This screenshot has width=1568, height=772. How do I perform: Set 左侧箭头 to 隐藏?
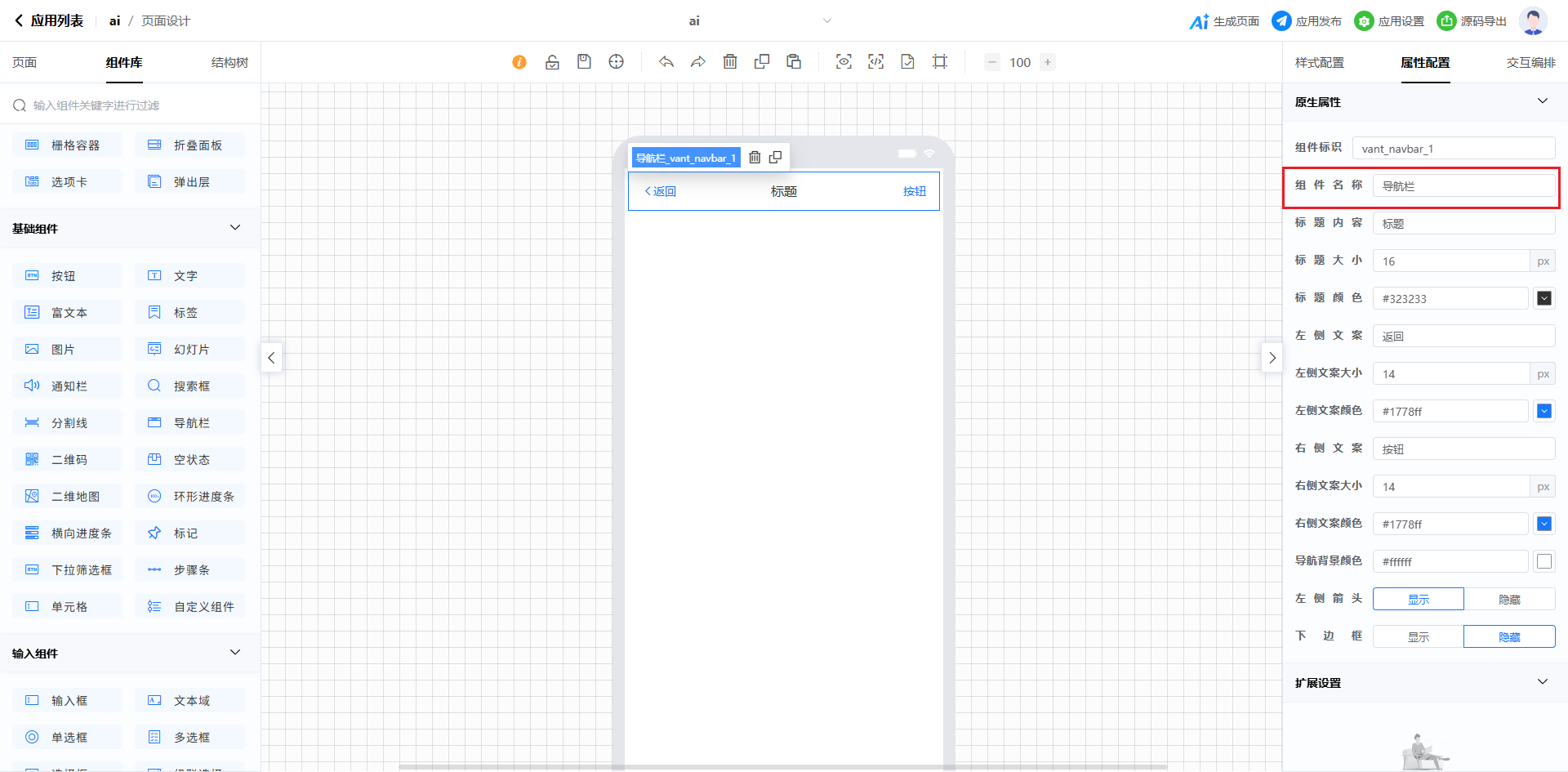click(1509, 600)
